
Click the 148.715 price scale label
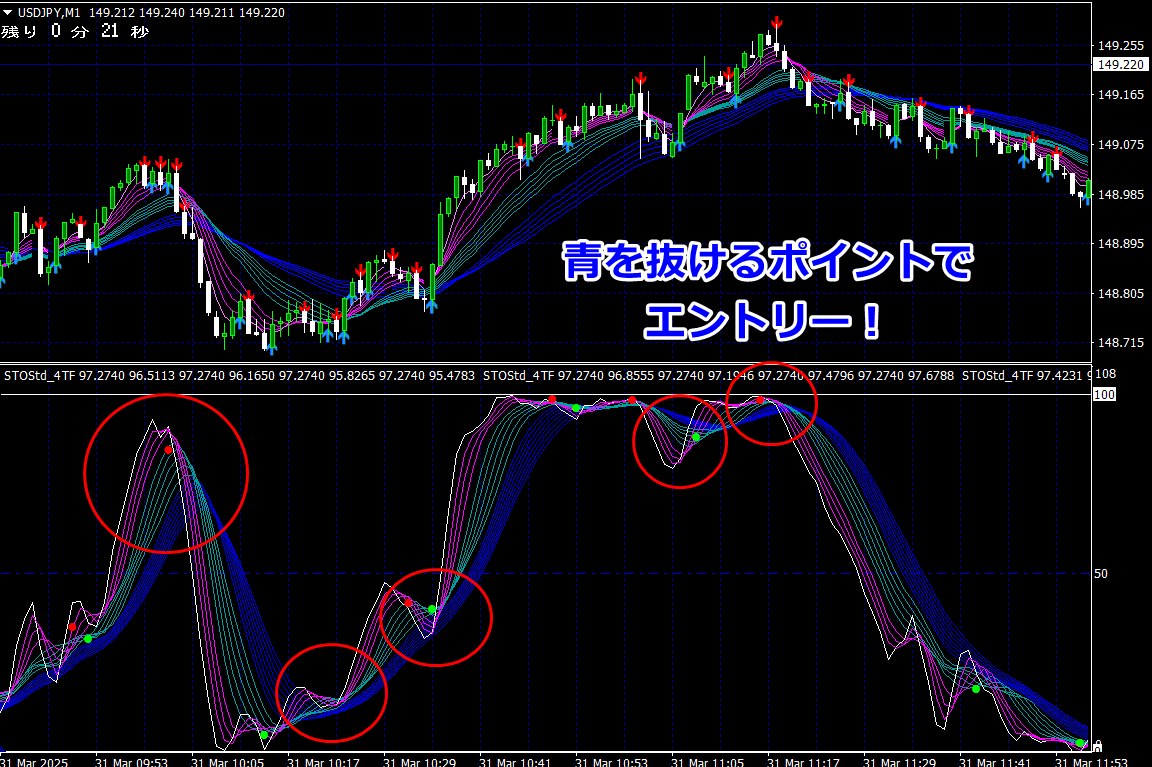point(1120,343)
